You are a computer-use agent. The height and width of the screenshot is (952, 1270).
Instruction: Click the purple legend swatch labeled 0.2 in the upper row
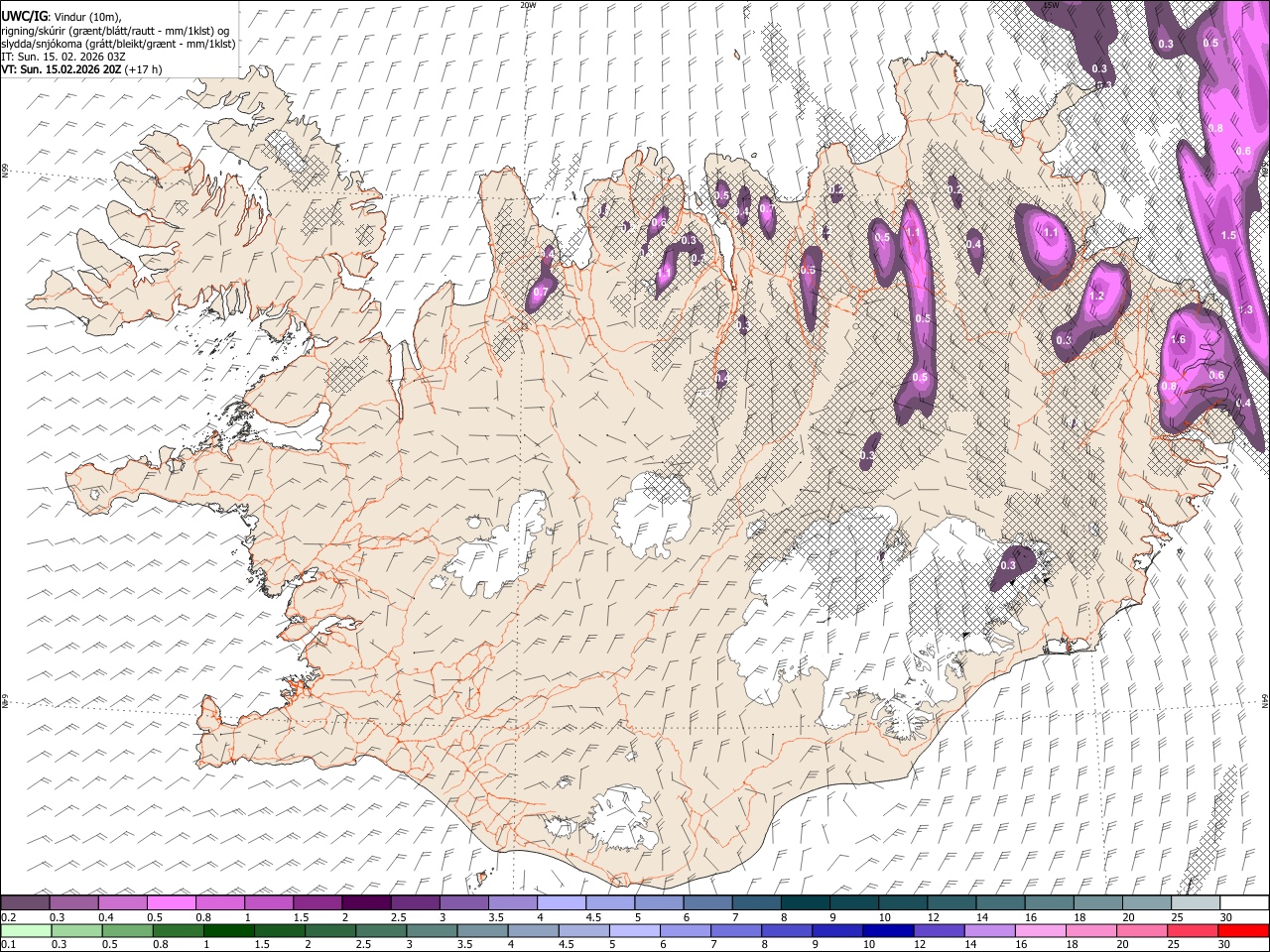tap(26, 902)
